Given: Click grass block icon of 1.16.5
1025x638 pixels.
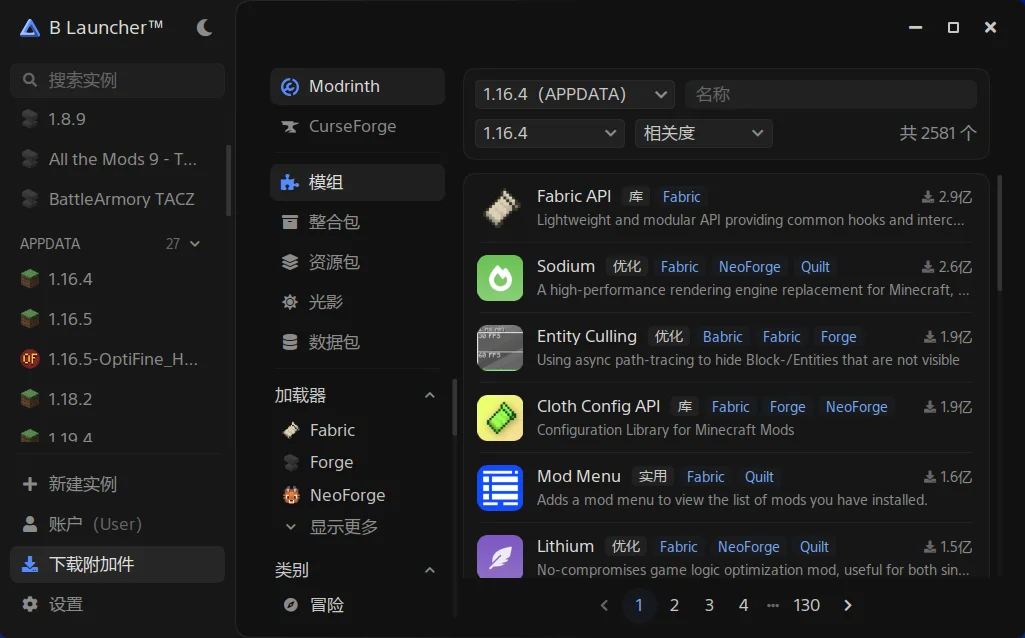Looking at the screenshot, I should (x=30, y=319).
